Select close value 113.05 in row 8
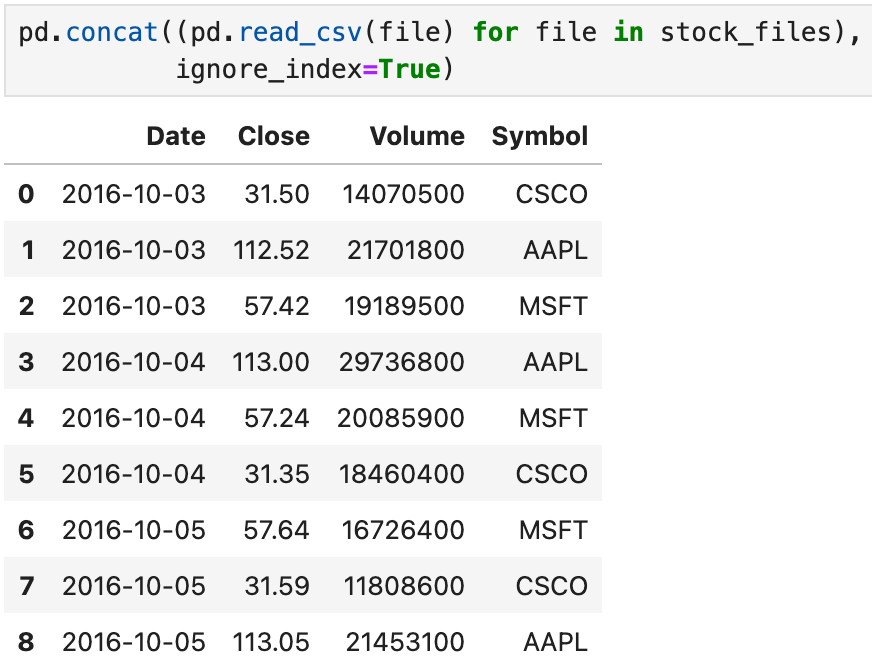This screenshot has width=872, height=666. pyautogui.click(x=271, y=642)
